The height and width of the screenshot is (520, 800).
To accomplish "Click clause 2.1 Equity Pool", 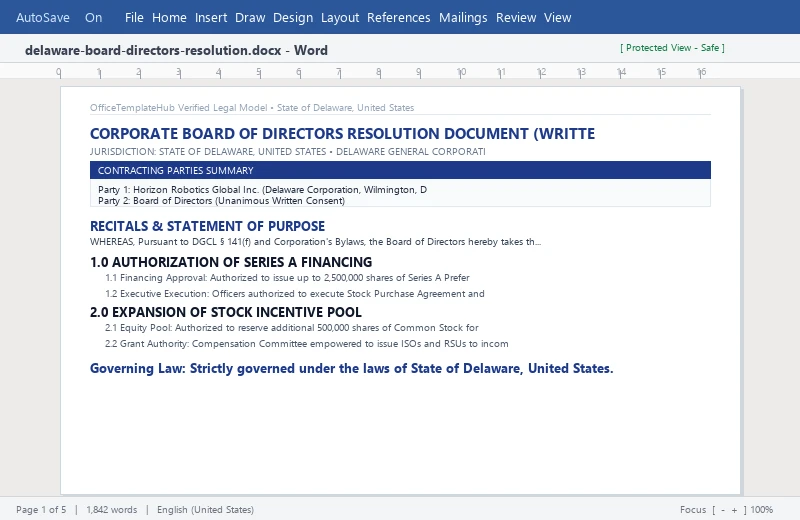I will (292, 328).
